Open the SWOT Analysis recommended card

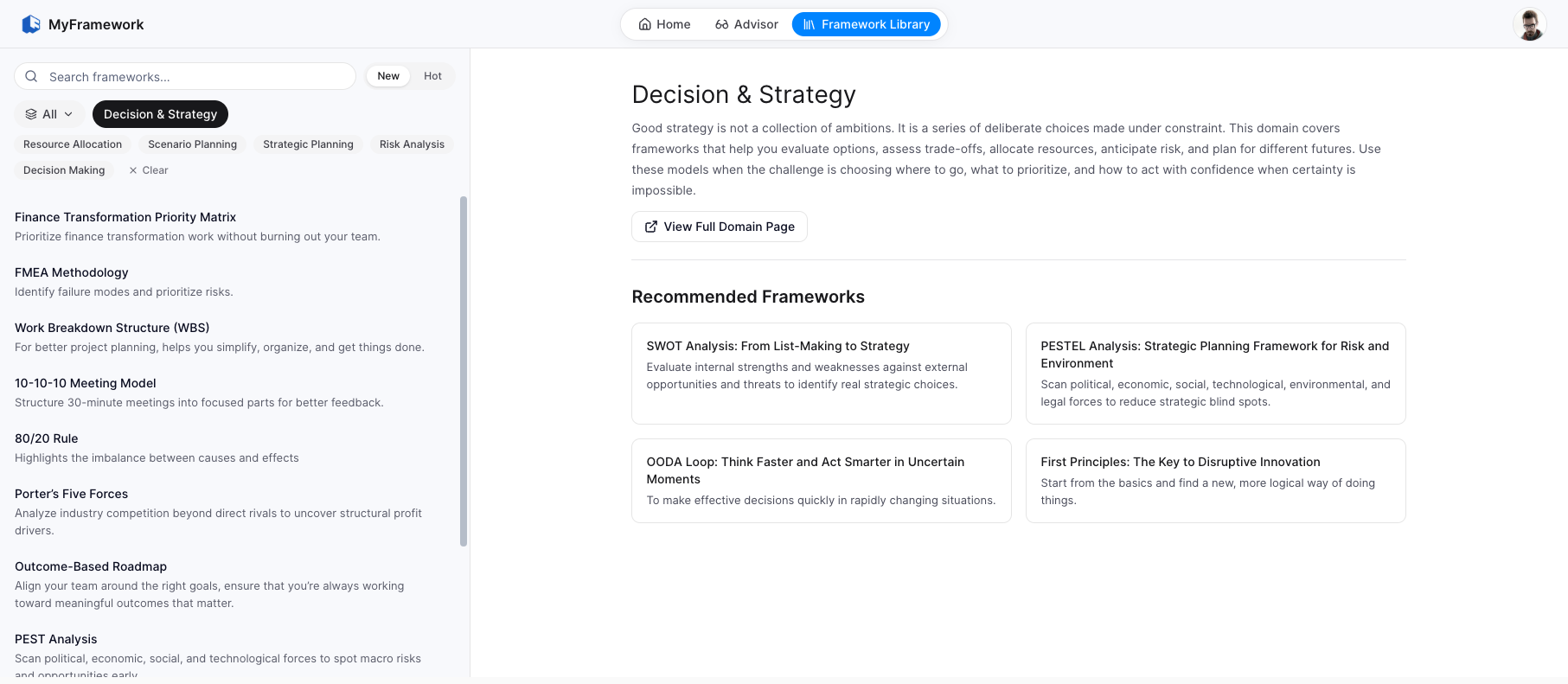pyautogui.click(x=822, y=374)
